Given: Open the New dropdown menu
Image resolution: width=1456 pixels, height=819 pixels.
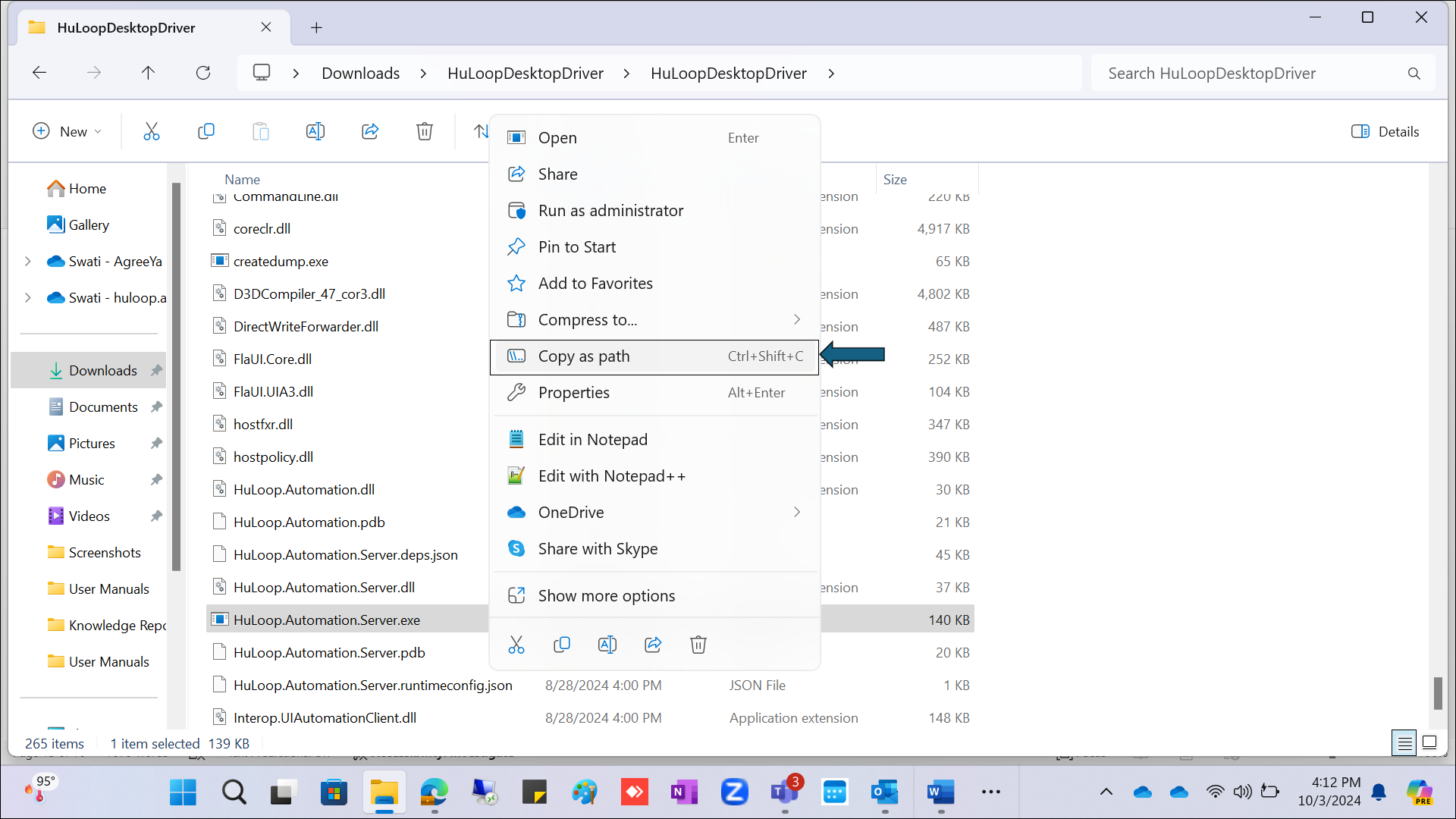Looking at the screenshot, I should 67,131.
